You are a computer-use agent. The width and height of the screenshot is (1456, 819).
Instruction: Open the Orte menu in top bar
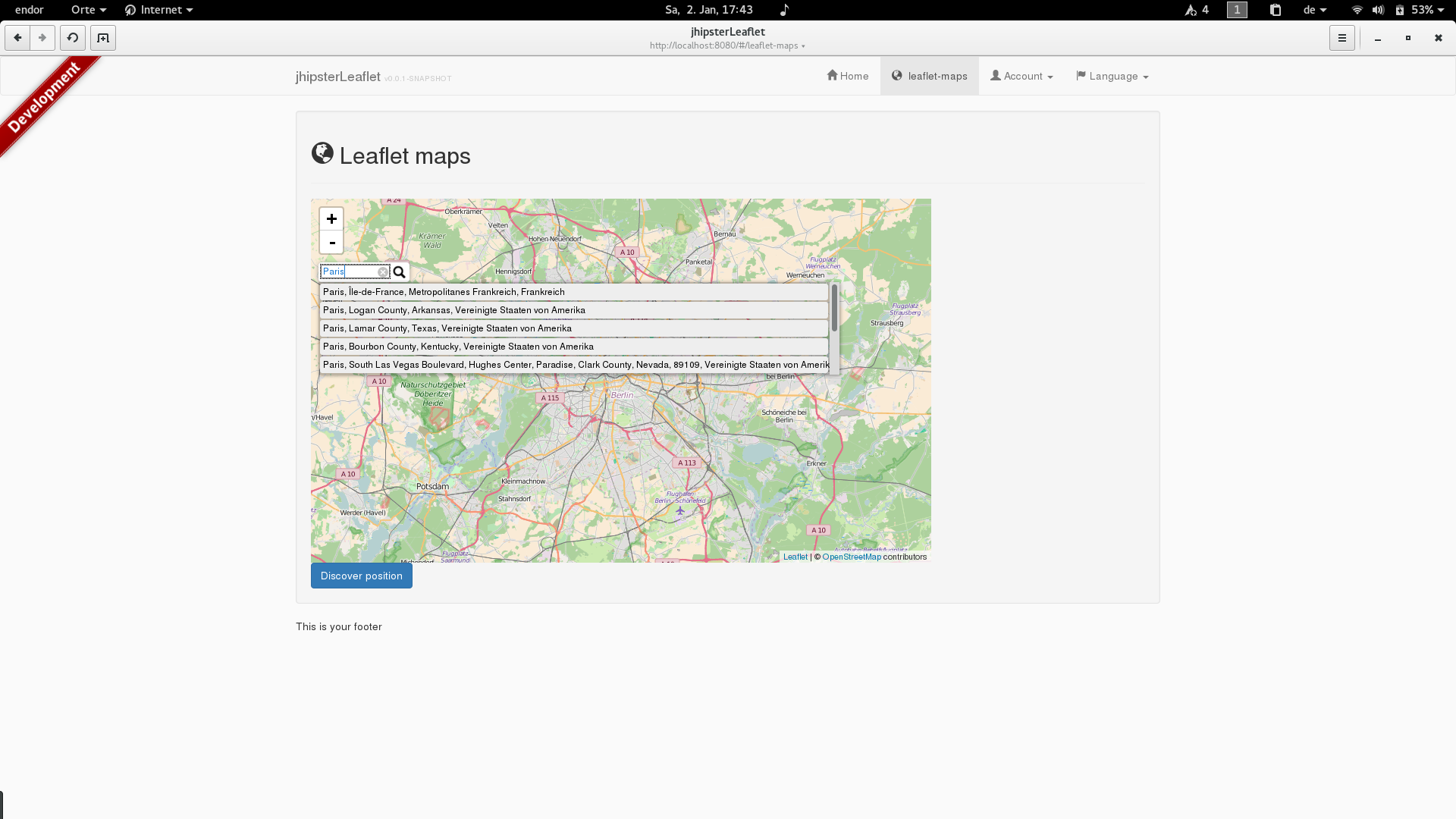tap(88, 10)
